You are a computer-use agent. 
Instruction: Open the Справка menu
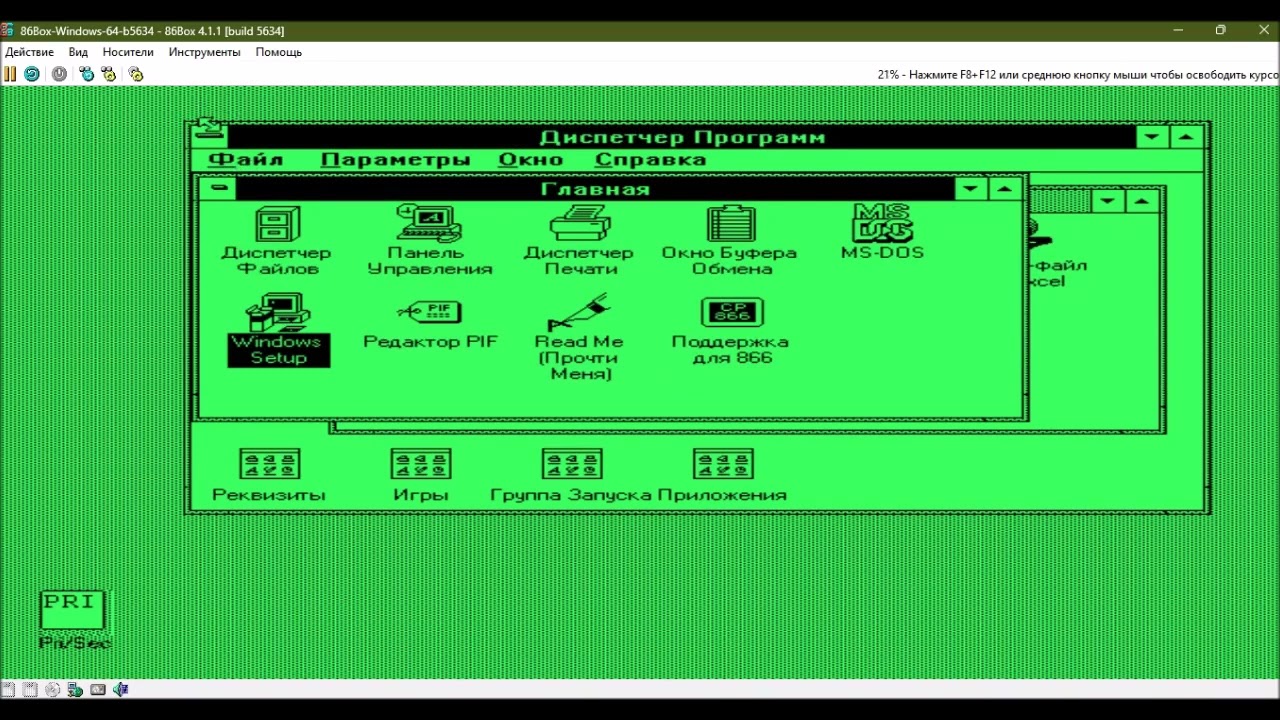[651, 160]
